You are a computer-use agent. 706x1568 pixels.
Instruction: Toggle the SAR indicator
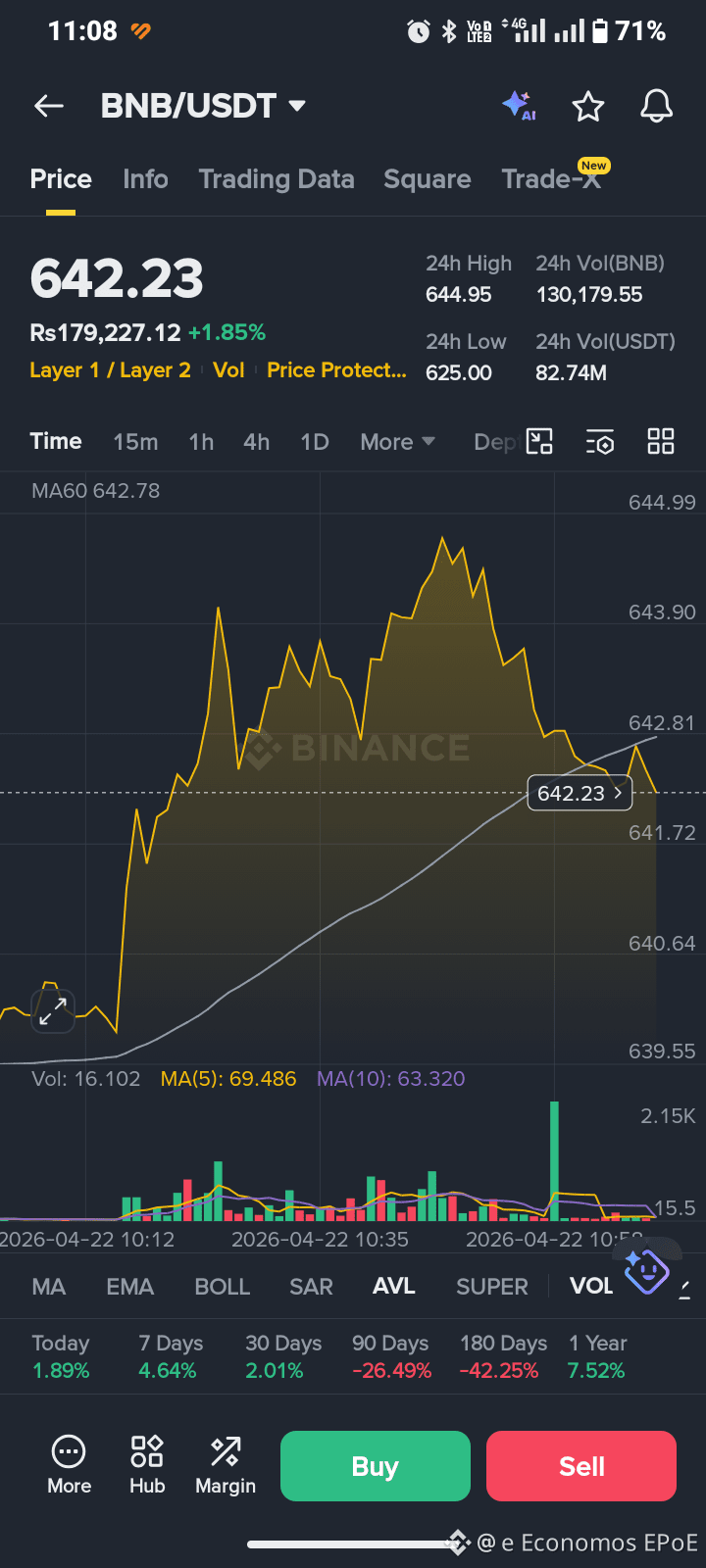312,1287
